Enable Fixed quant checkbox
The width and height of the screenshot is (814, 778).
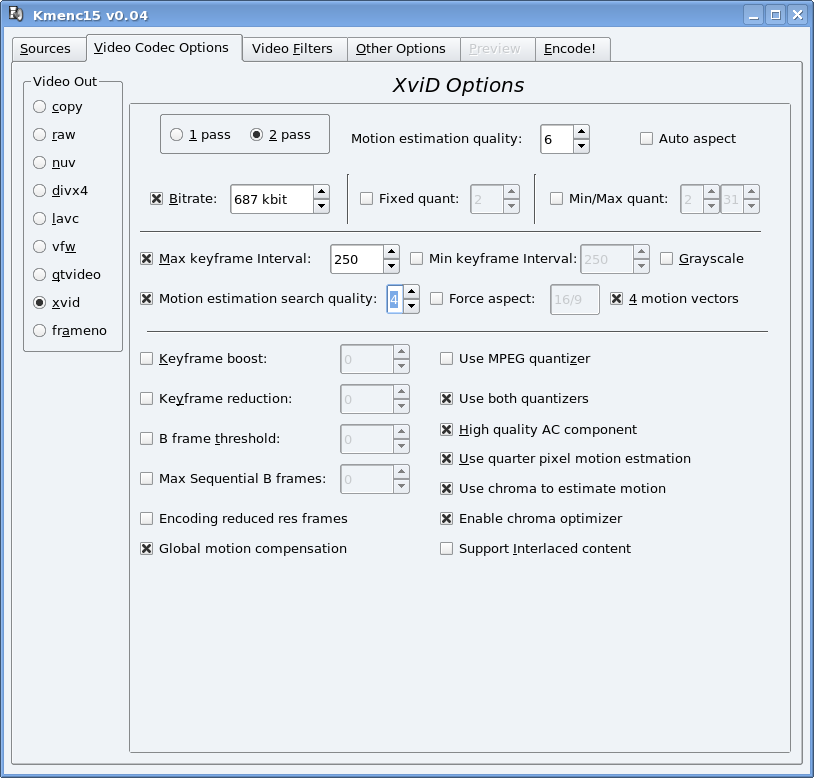pyautogui.click(x=367, y=199)
